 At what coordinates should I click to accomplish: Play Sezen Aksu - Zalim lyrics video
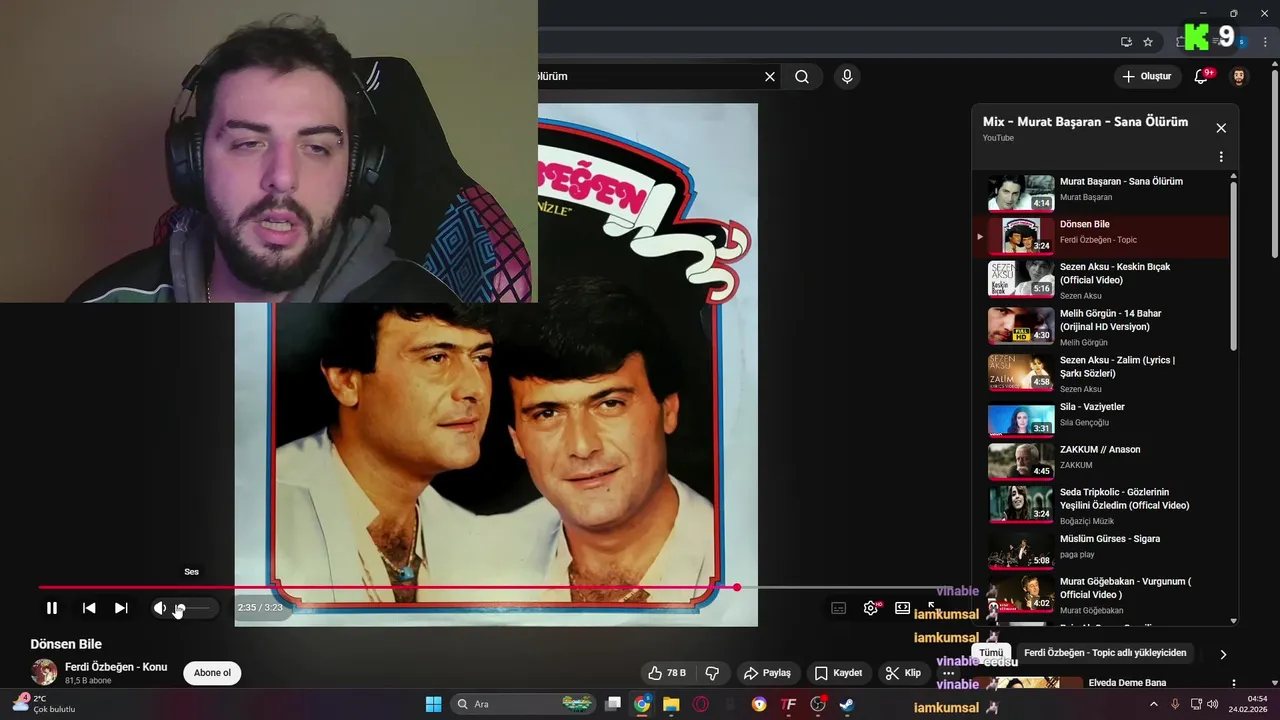1099,373
